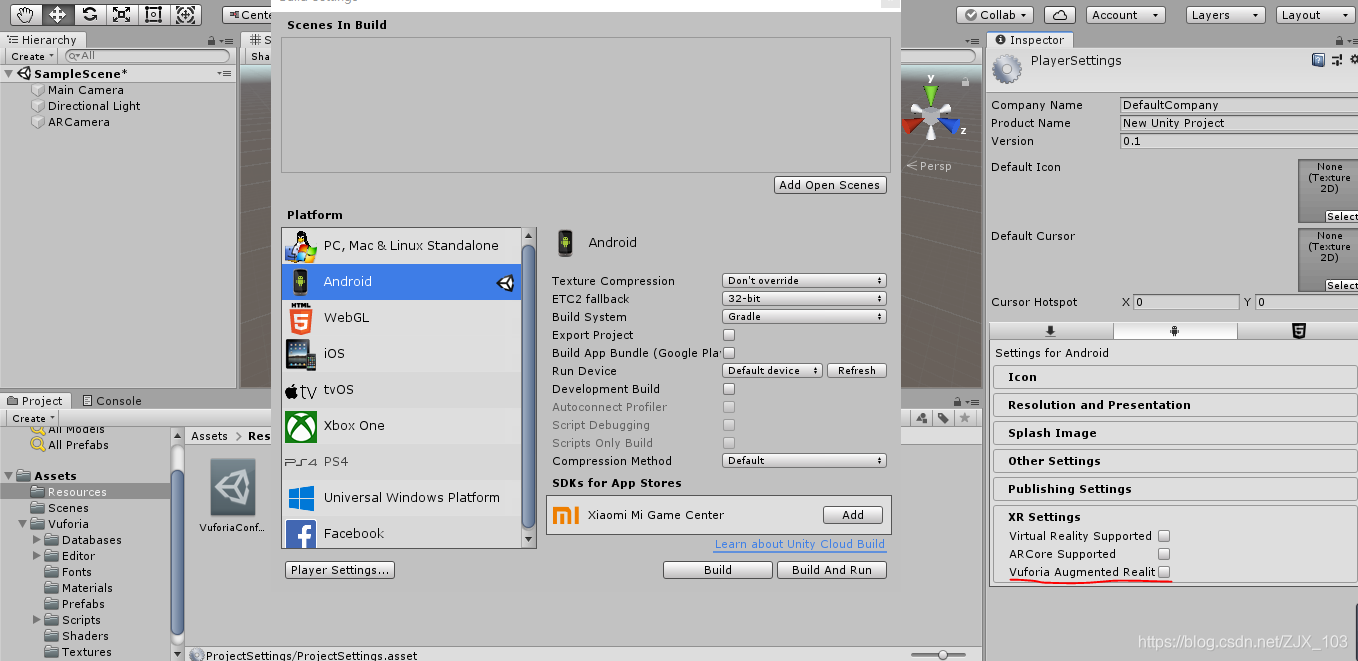
Task: Click Refresh run device button
Action: [857, 371]
